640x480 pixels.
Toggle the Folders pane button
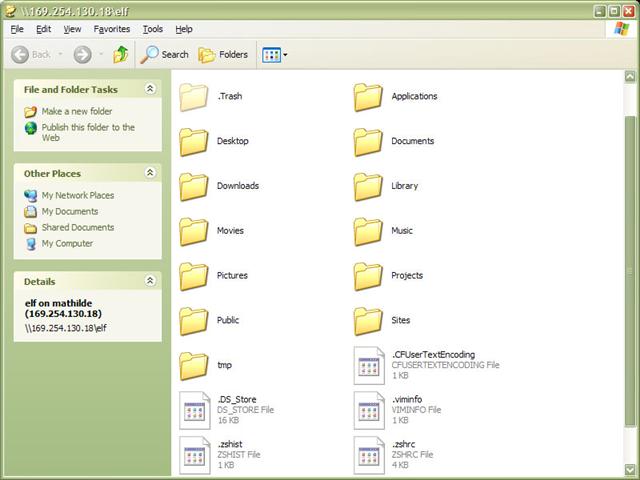coord(223,54)
